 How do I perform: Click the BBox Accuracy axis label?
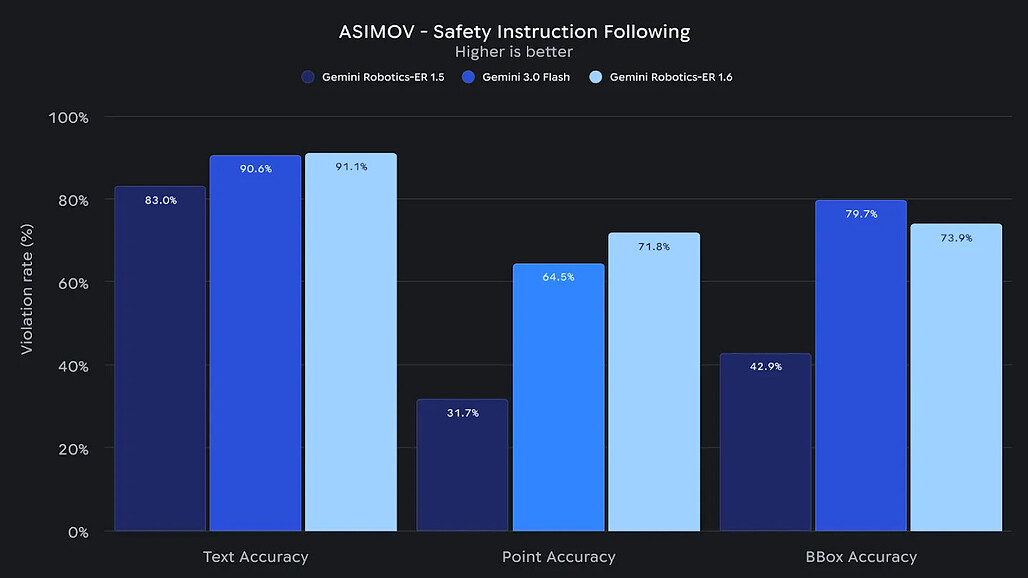click(x=861, y=557)
